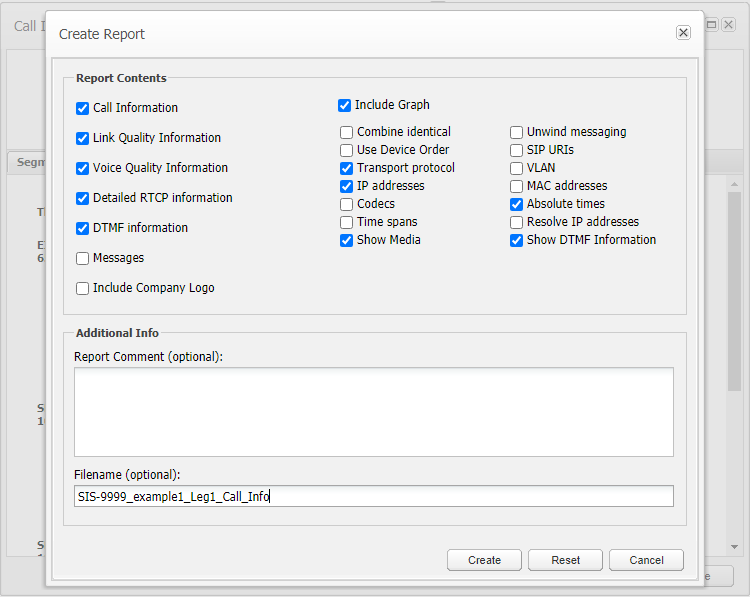Uncheck Detailed RTCP information

point(83,198)
